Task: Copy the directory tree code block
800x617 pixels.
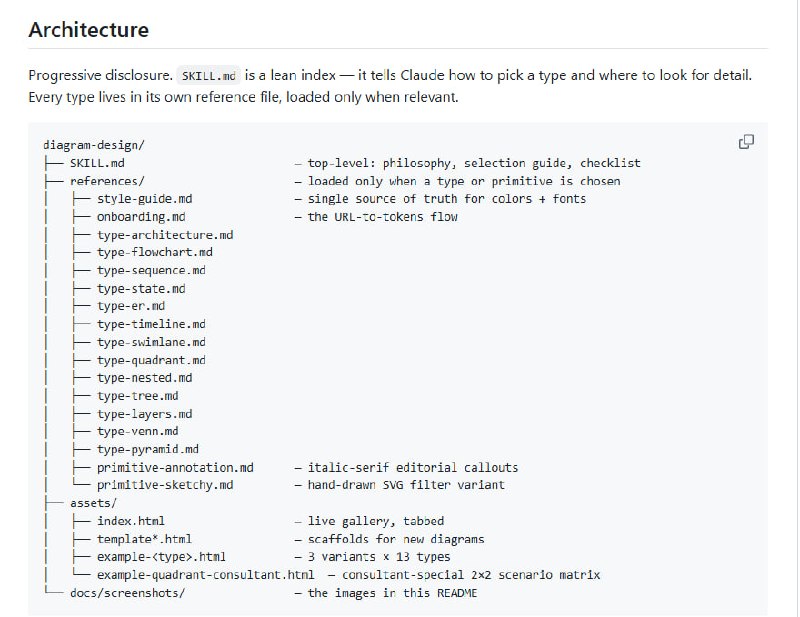Action: (x=746, y=142)
